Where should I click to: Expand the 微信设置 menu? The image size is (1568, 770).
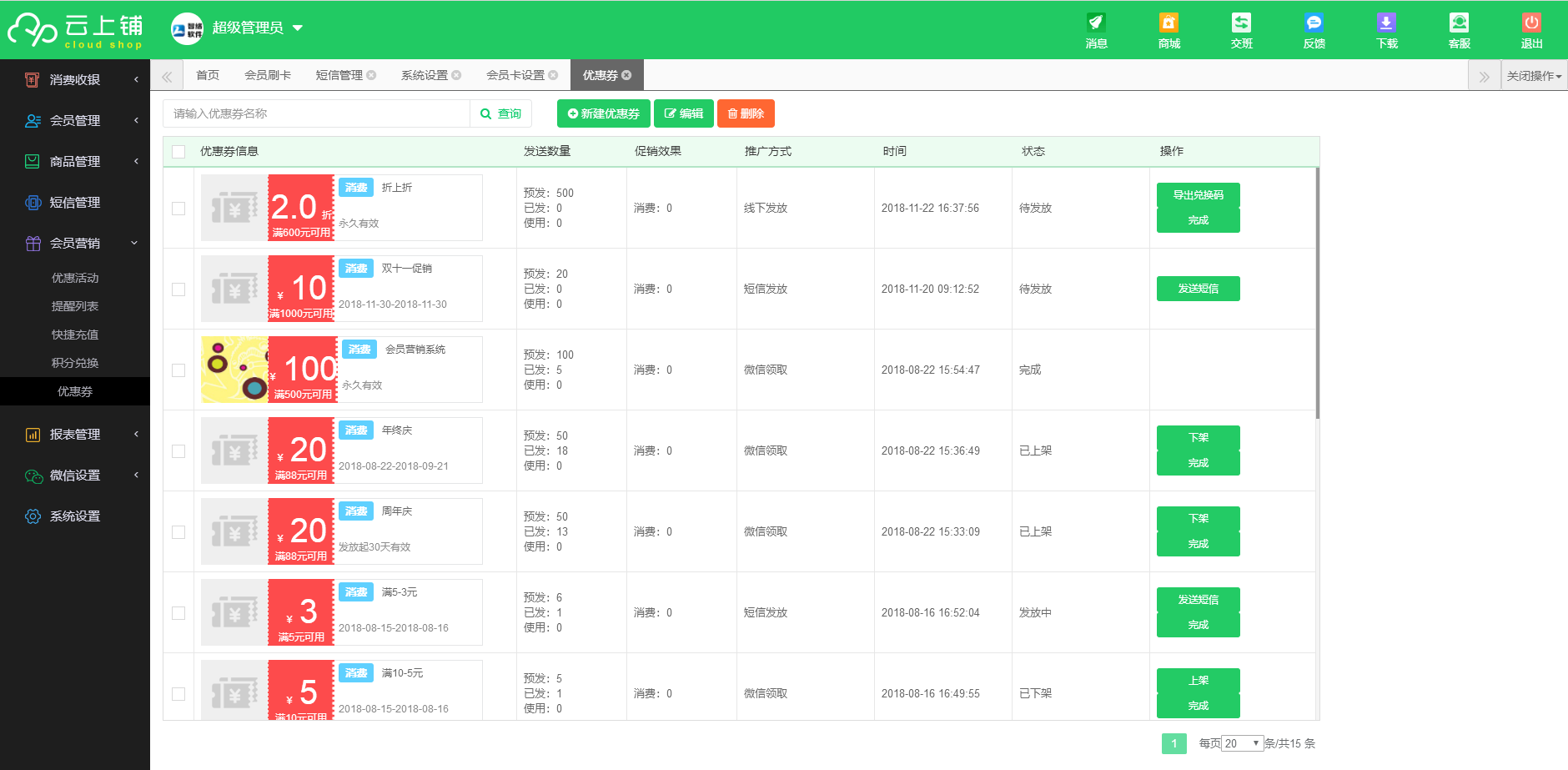[x=136, y=475]
